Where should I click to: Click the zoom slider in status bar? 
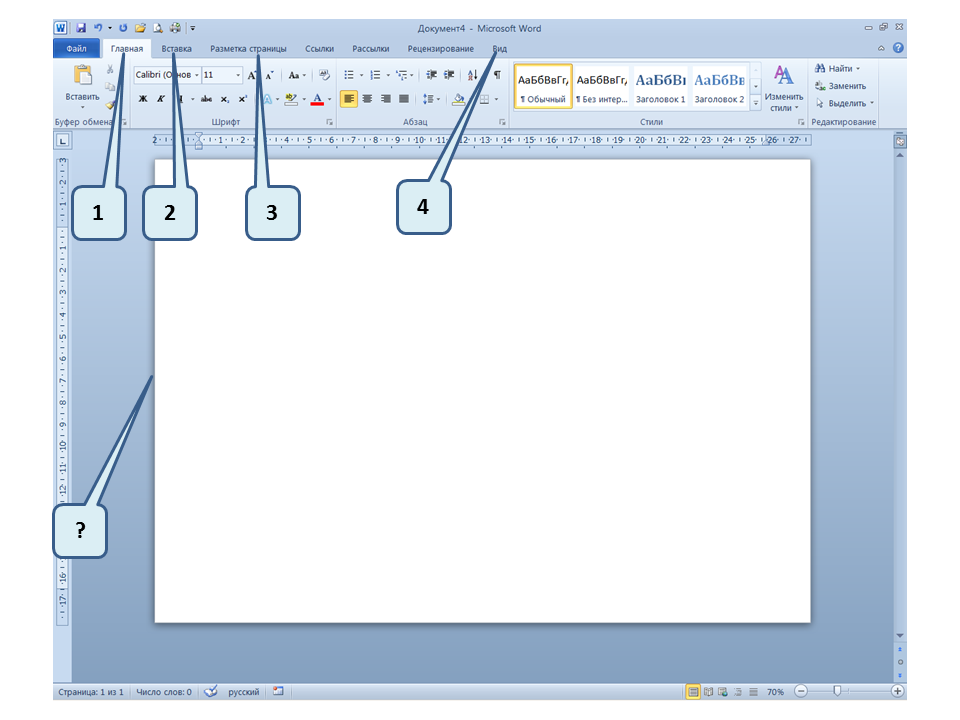[x=837, y=691]
